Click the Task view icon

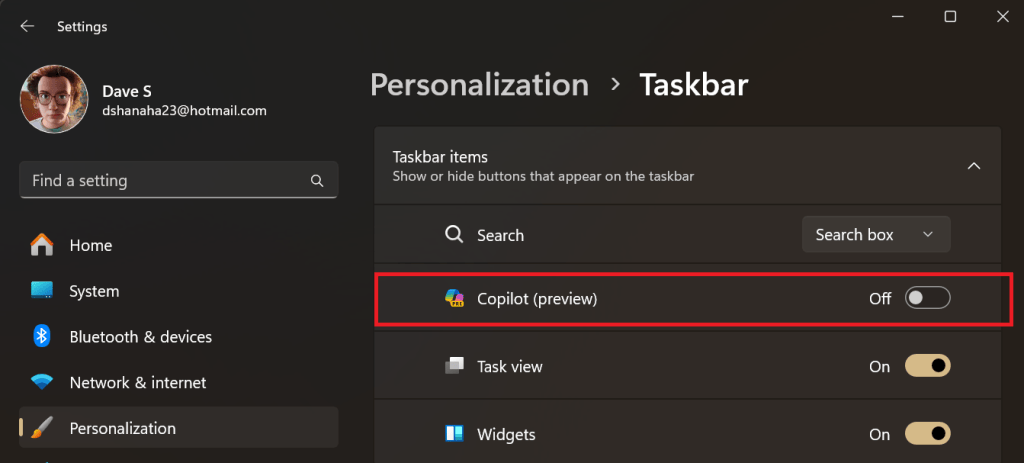454,366
